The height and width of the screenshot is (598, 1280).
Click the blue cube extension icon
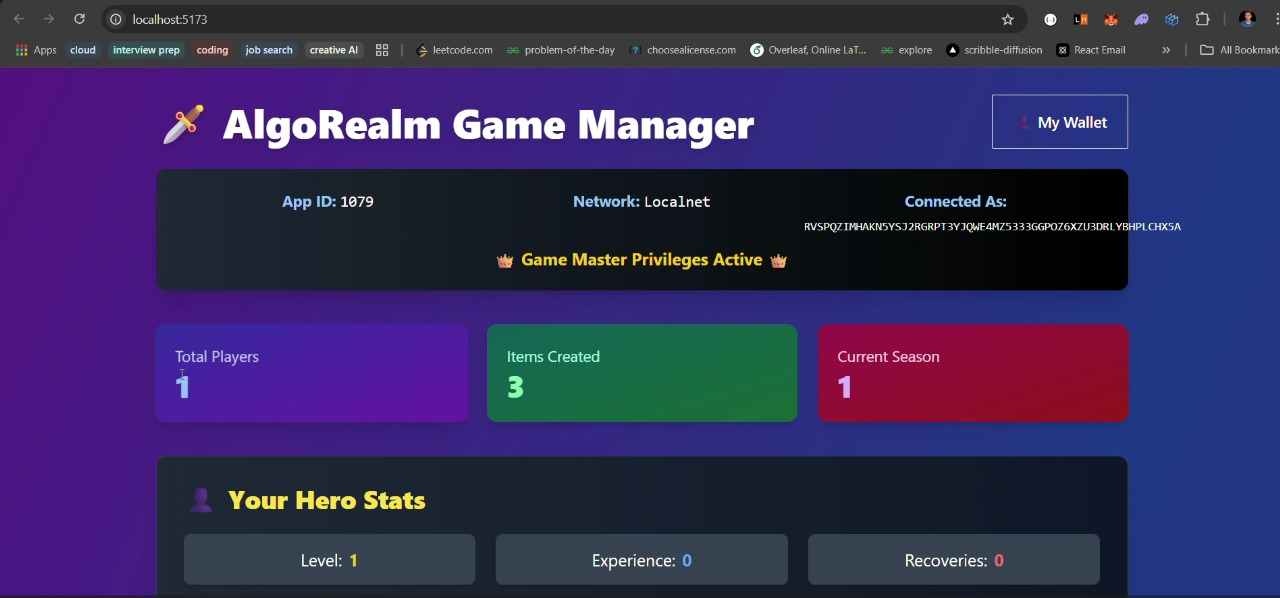point(1171,19)
